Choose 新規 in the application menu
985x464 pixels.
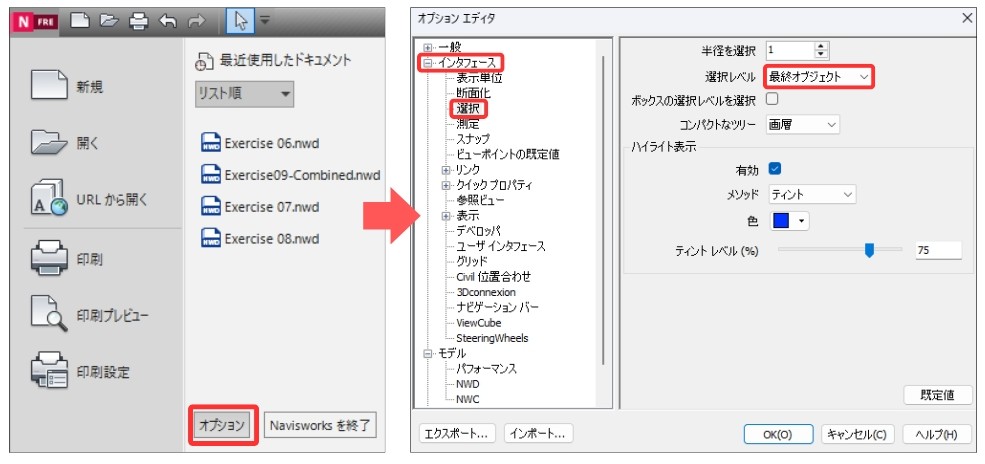[67, 87]
